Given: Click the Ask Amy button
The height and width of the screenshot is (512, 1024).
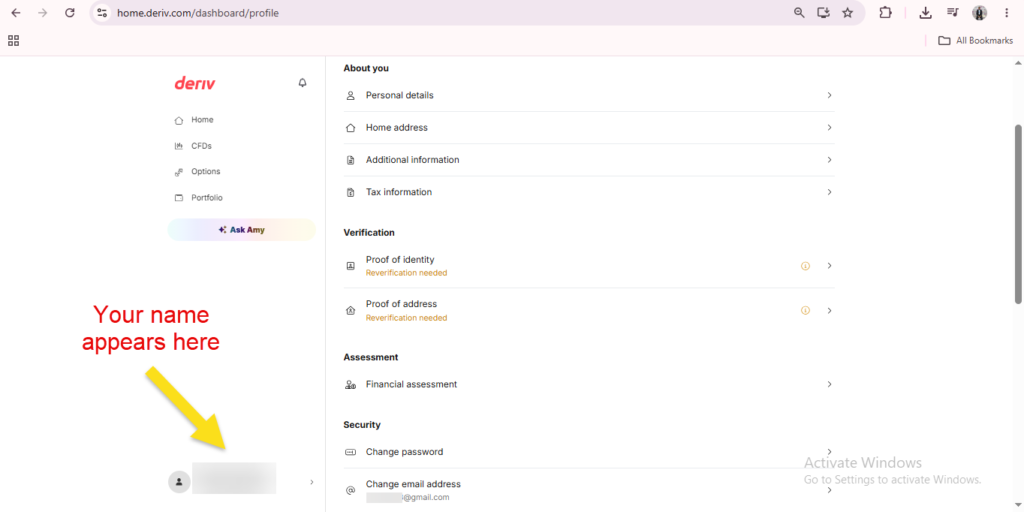Looking at the screenshot, I should coord(242,230).
